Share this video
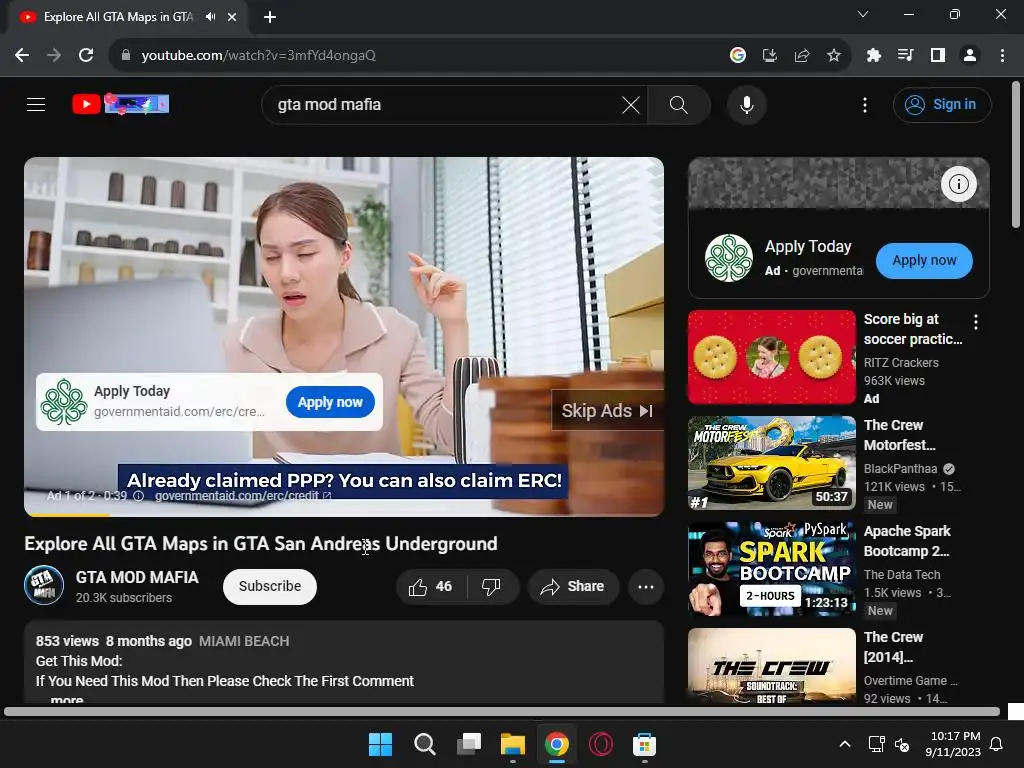The height and width of the screenshot is (768, 1024). 573,586
